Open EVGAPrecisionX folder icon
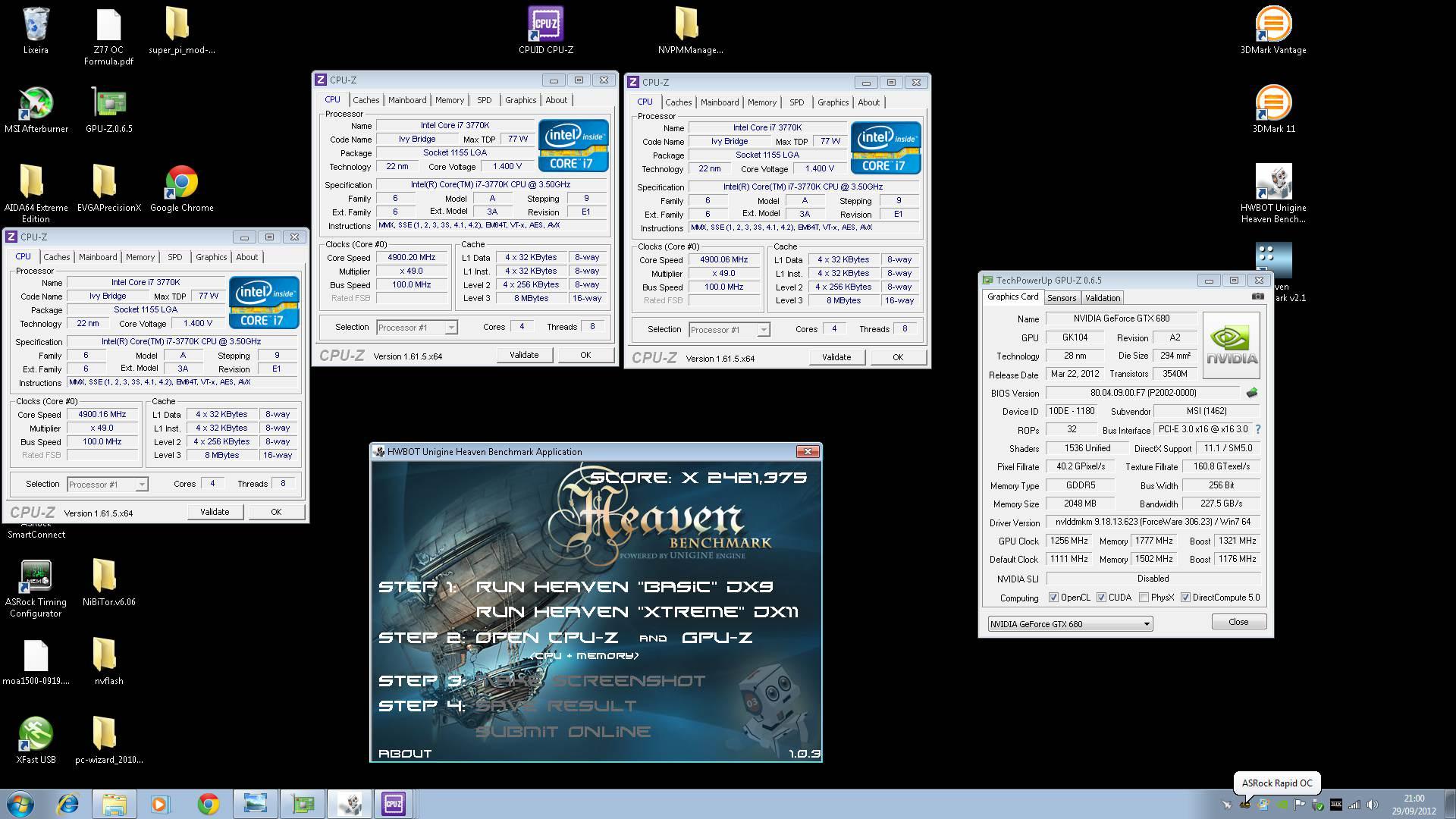The image size is (1456, 819). point(108,188)
